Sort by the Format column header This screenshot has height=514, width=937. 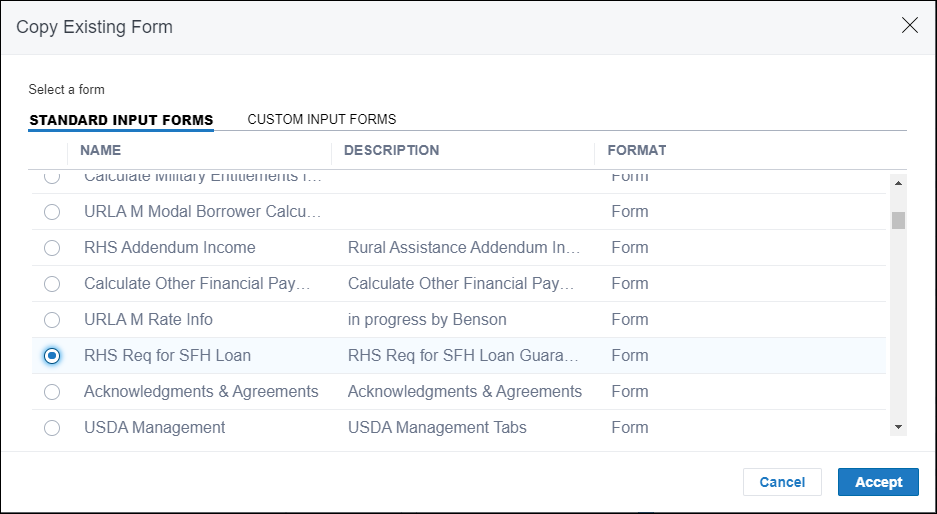click(636, 150)
